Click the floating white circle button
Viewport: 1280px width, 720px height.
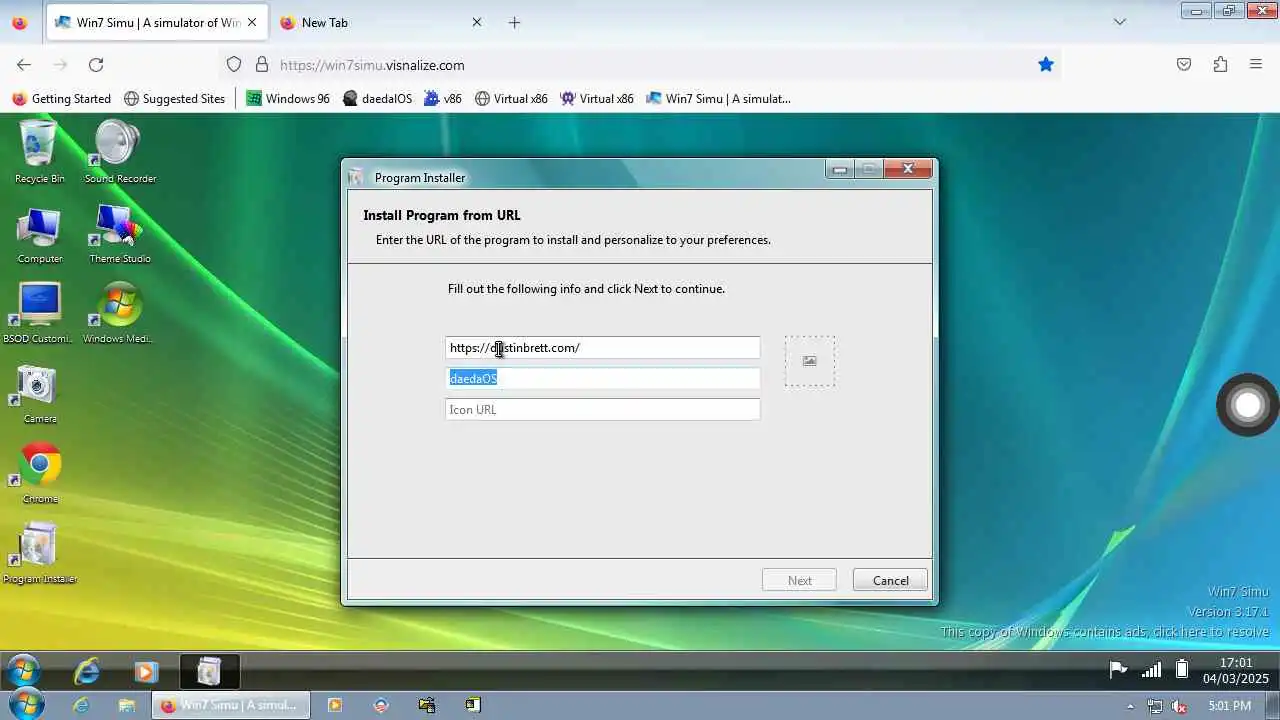[1247, 404]
